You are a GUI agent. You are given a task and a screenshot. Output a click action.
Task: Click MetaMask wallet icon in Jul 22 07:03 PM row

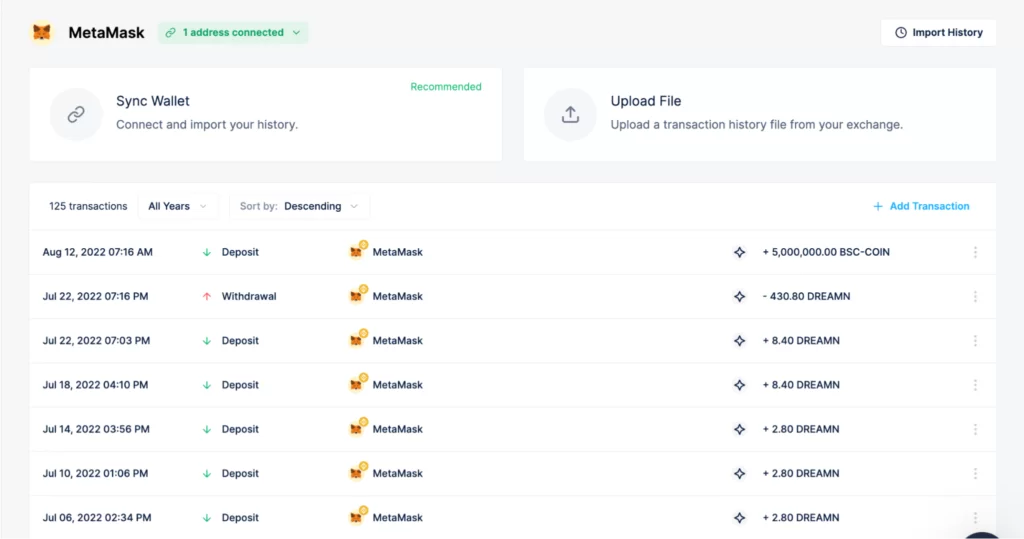point(358,339)
